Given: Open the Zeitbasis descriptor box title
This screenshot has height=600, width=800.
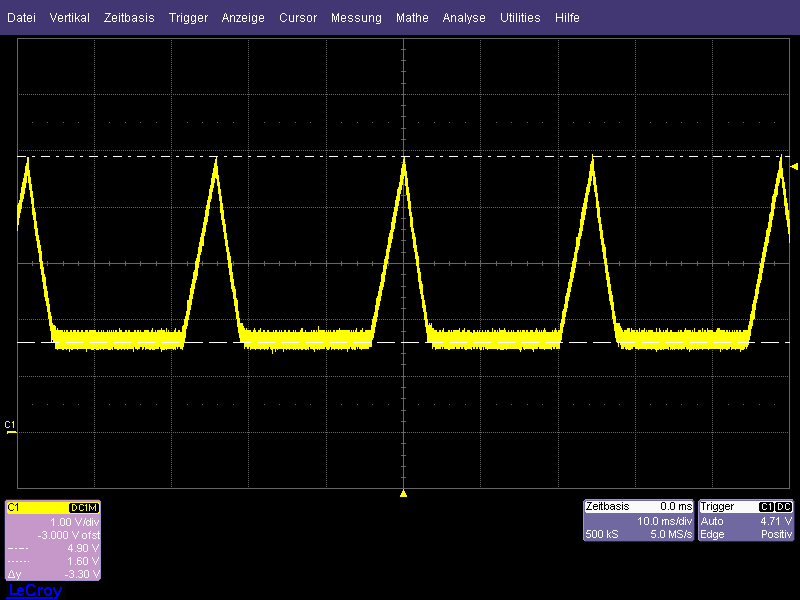Looking at the screenshot, I should (x=607, y=506).
